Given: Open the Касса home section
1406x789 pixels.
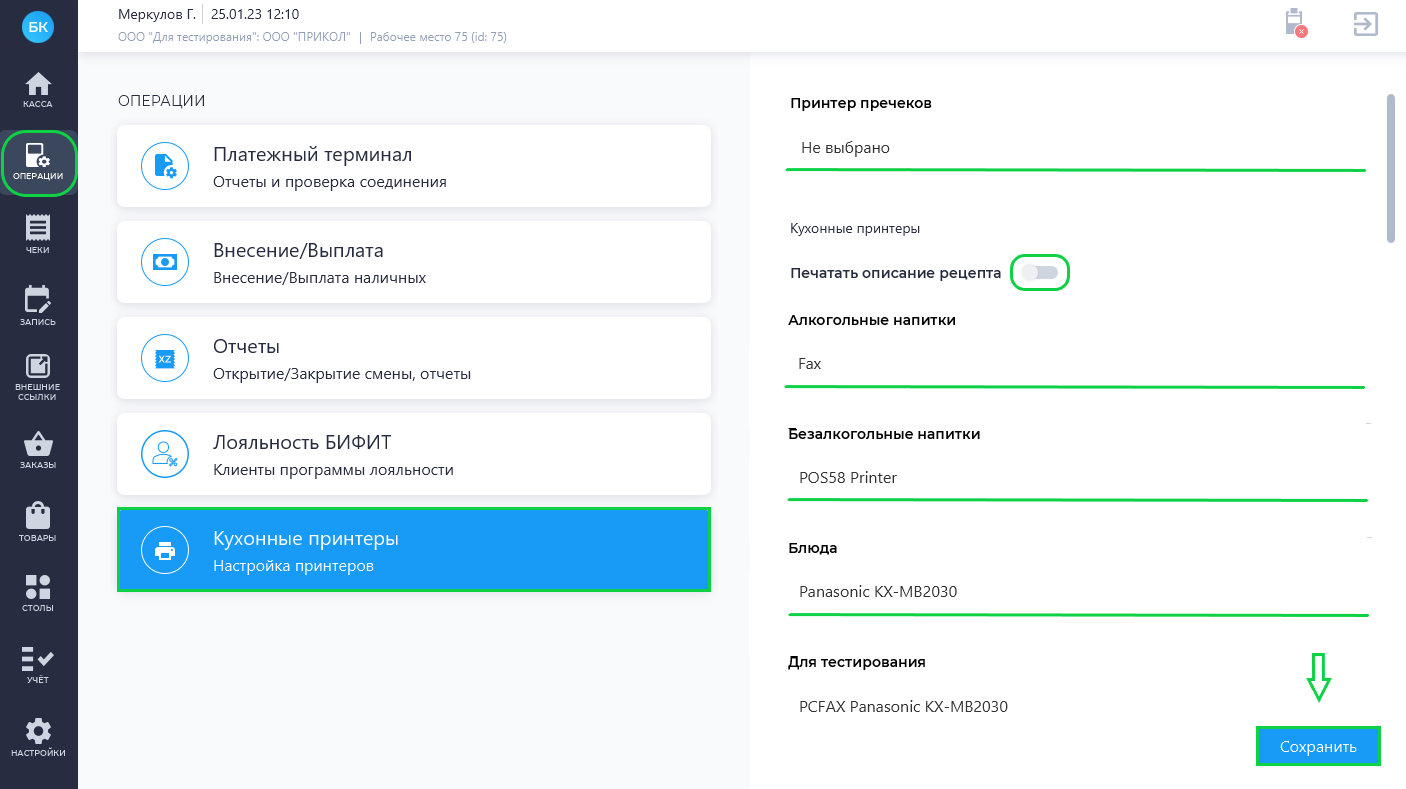Looking at the screenshot, I should pyautogui.click(x=38, y=90).
